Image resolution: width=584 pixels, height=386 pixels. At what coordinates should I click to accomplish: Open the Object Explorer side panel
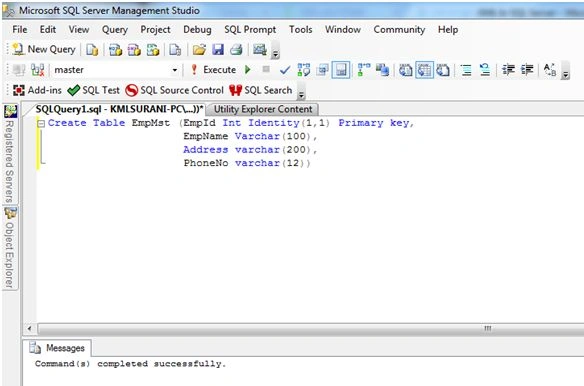tap(10, 247)
